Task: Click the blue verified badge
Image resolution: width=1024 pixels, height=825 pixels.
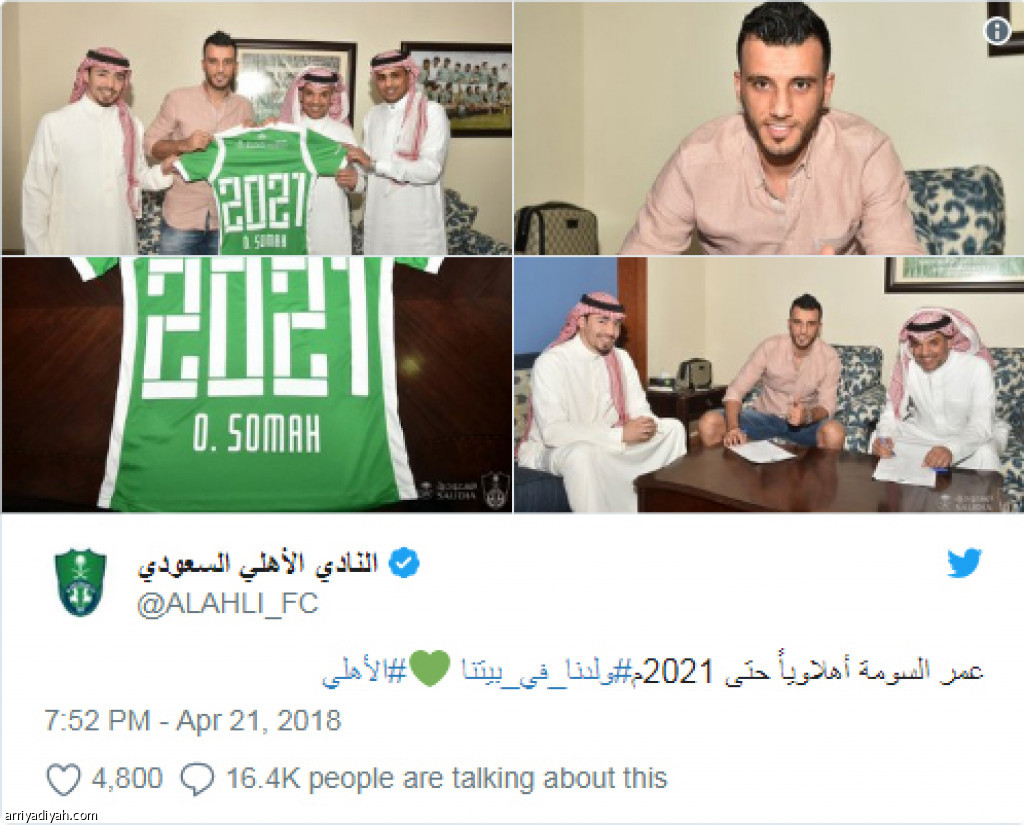Action: click(404, 563)
